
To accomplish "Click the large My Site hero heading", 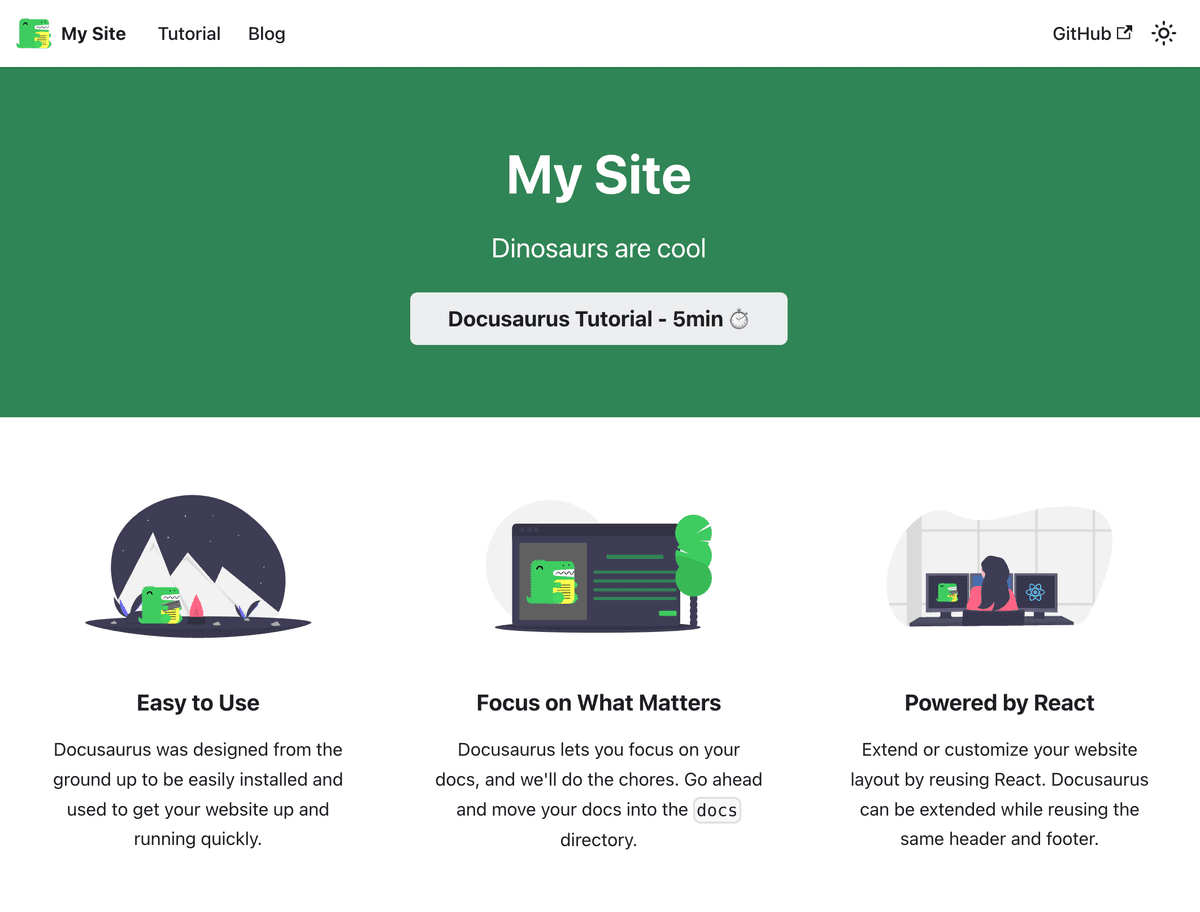I will point(598,175).
